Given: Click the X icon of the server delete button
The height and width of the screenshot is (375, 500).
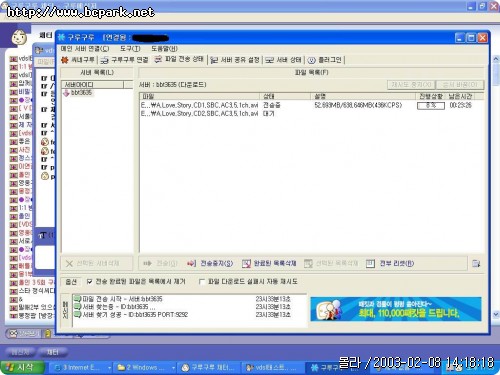Looking at the screenshot, I should 69,264.
